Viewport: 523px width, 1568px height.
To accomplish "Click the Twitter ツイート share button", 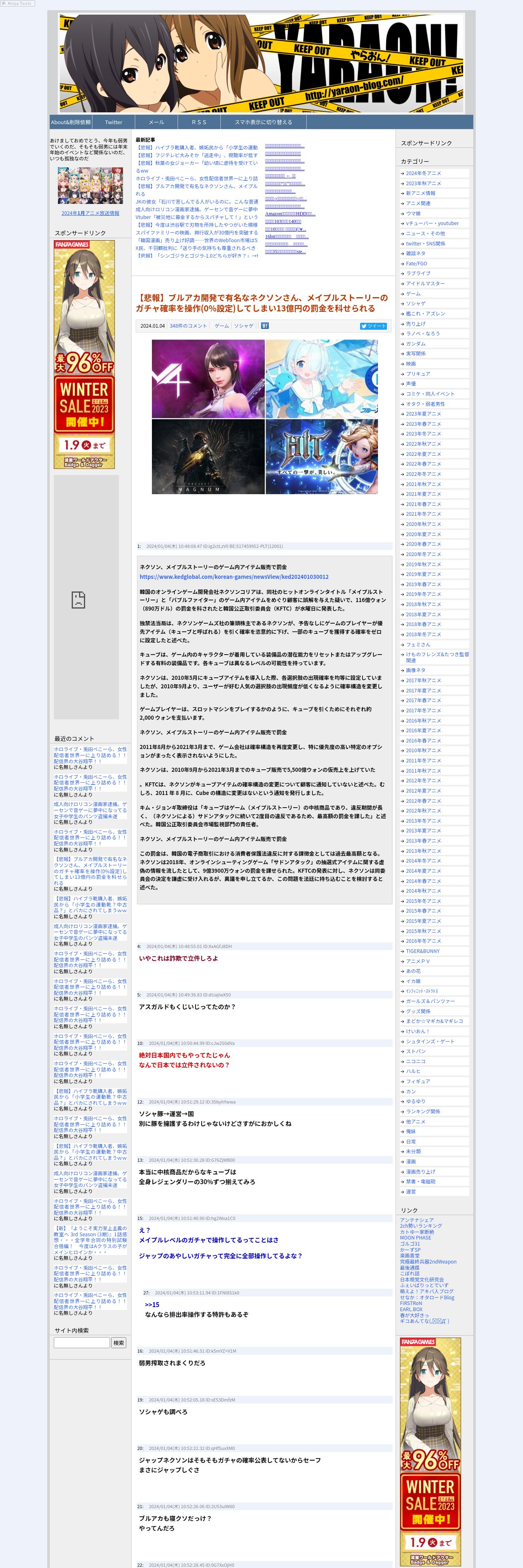I will [373, 326].
